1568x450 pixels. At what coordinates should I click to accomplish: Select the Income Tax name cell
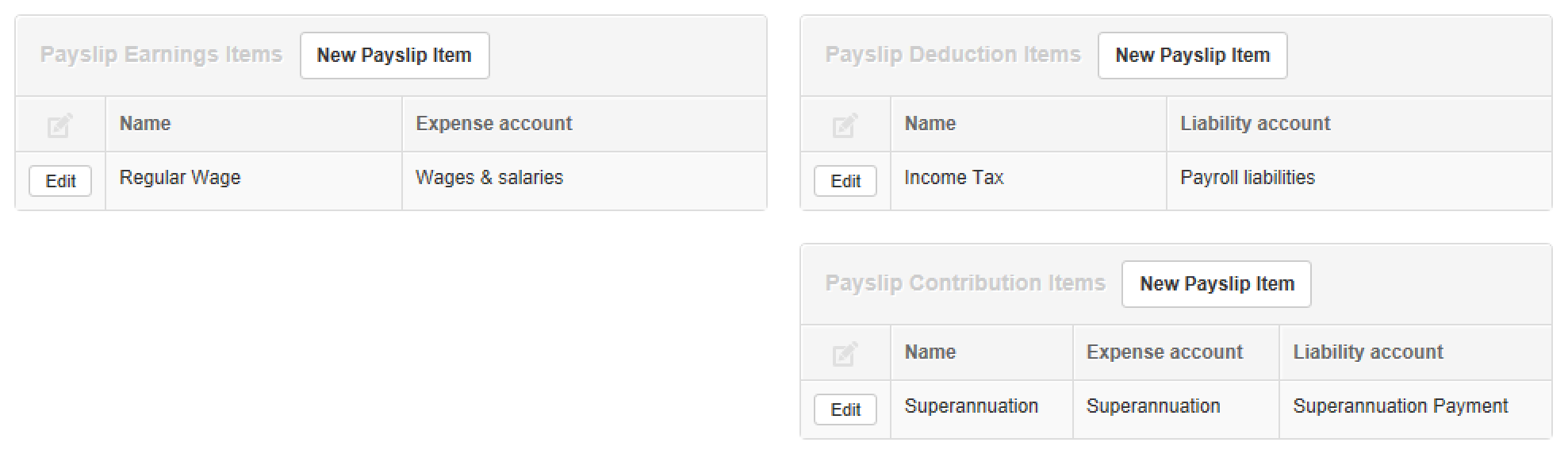(954, 178)
